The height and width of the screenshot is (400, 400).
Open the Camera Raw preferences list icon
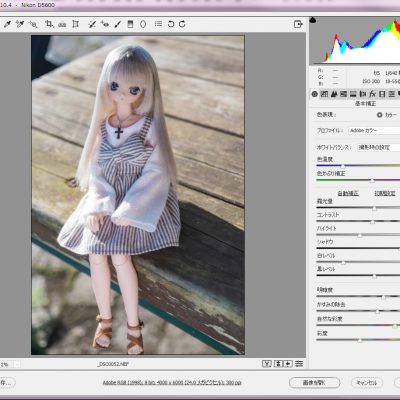tap(158, 24)
